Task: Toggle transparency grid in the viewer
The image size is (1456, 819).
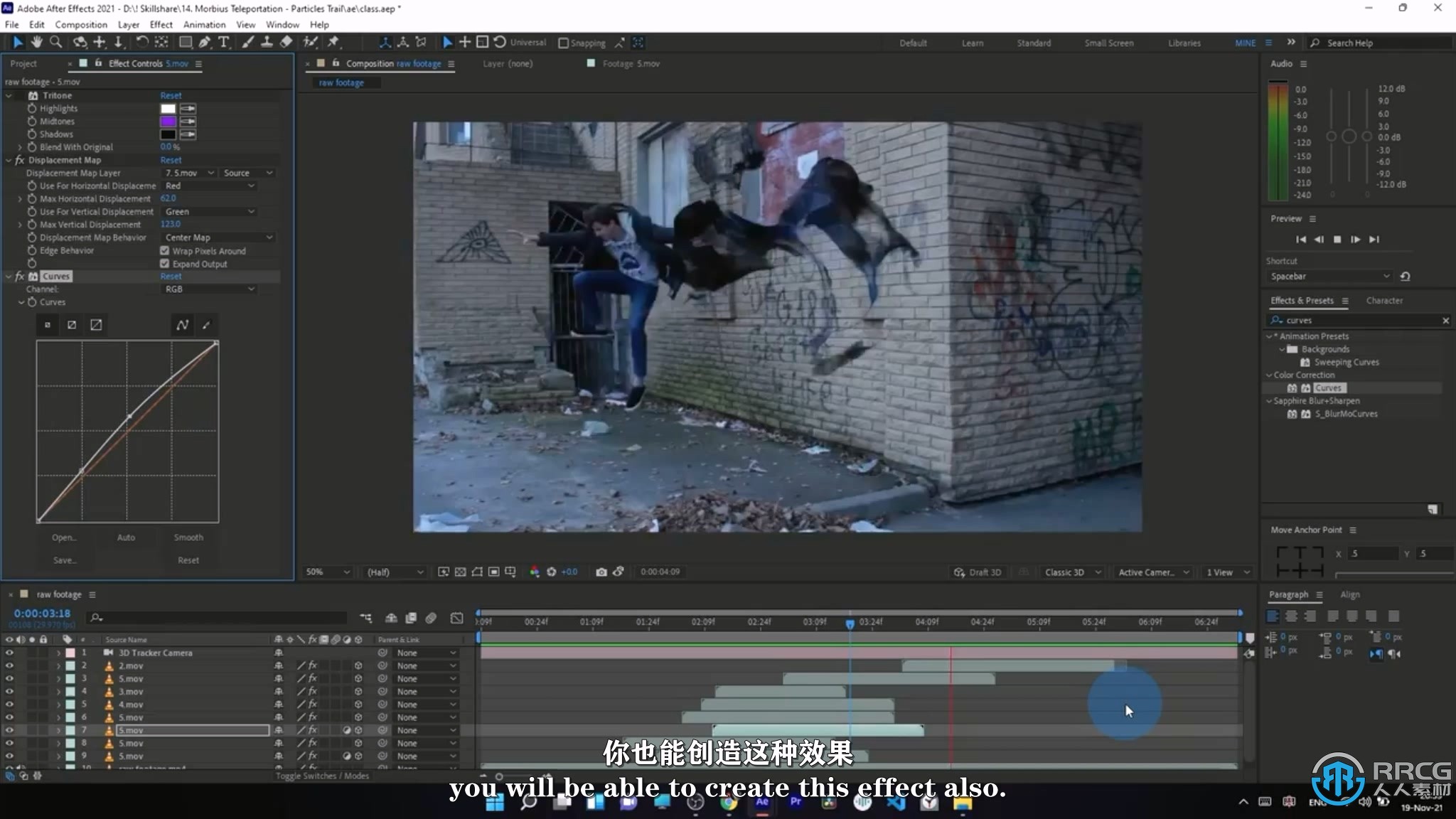Action: pyautogui.click(x=461, y=572)
